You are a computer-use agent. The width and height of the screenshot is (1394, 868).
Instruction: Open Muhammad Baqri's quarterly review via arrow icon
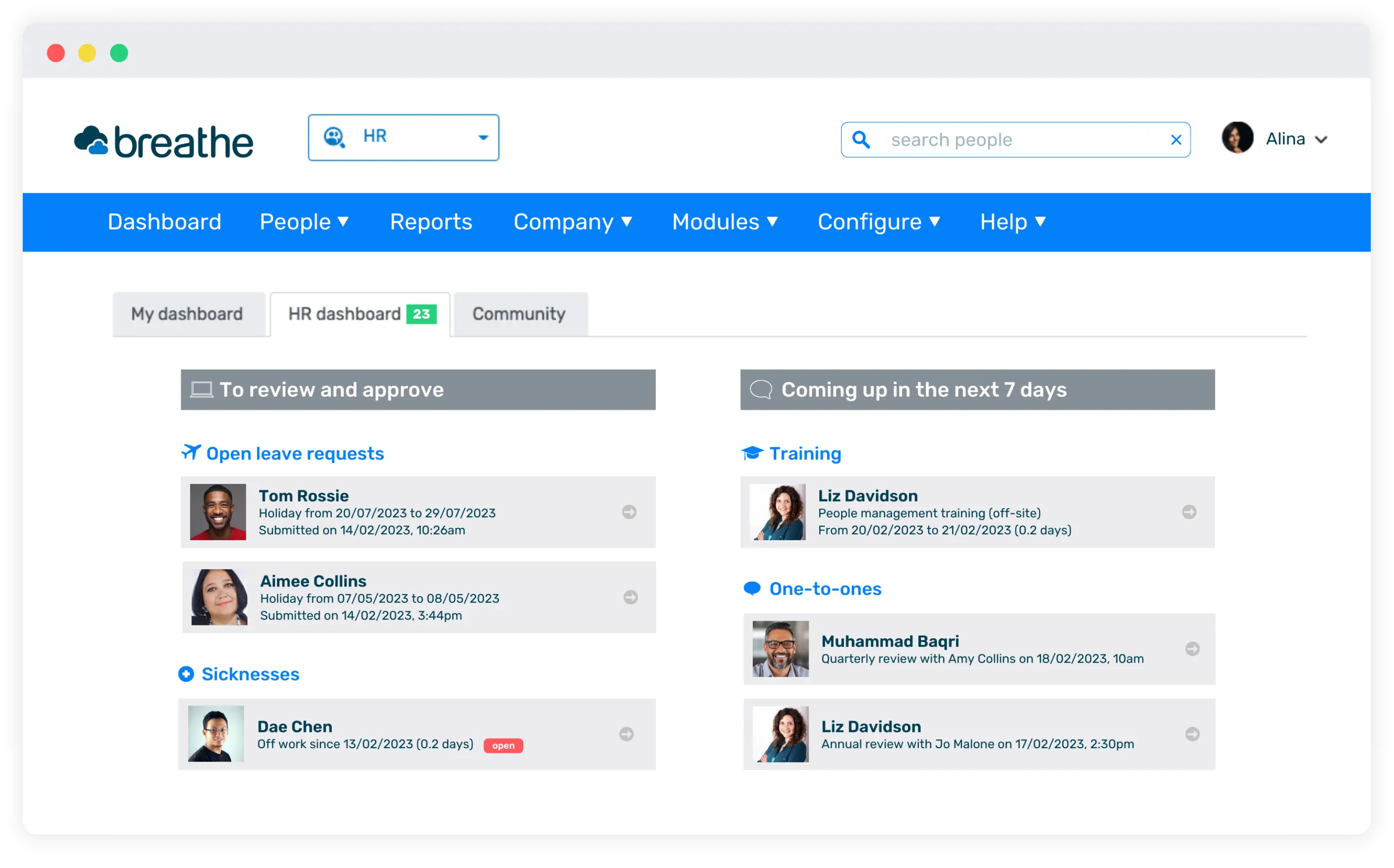coord(1193,649)
